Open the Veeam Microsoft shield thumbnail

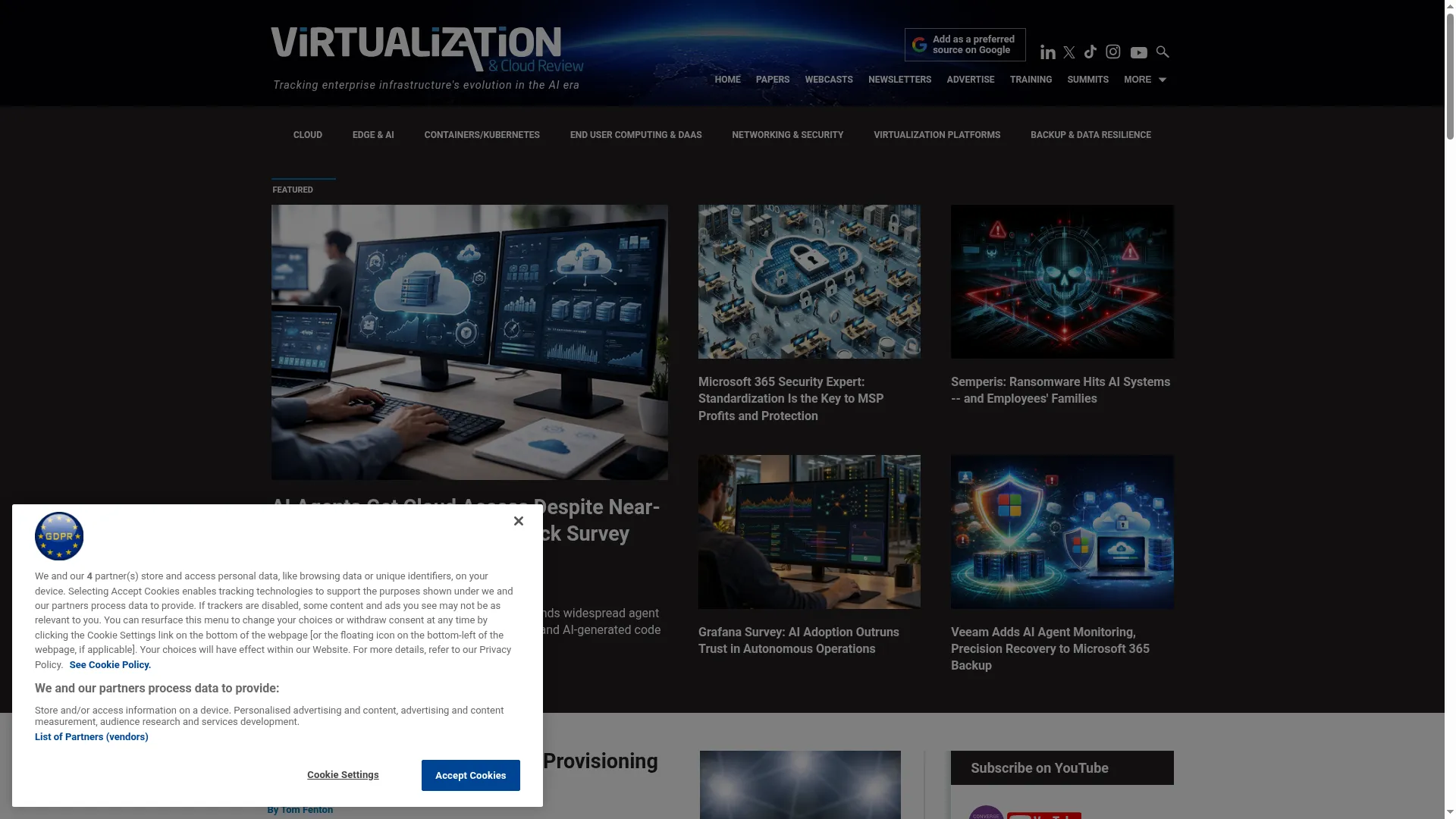[1062, 532]
